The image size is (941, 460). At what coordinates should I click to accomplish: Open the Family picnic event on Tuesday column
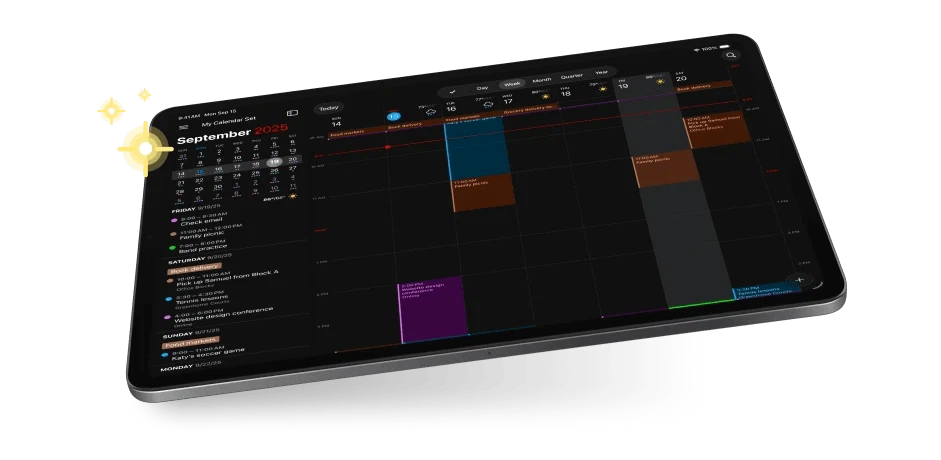pos(483,192)
